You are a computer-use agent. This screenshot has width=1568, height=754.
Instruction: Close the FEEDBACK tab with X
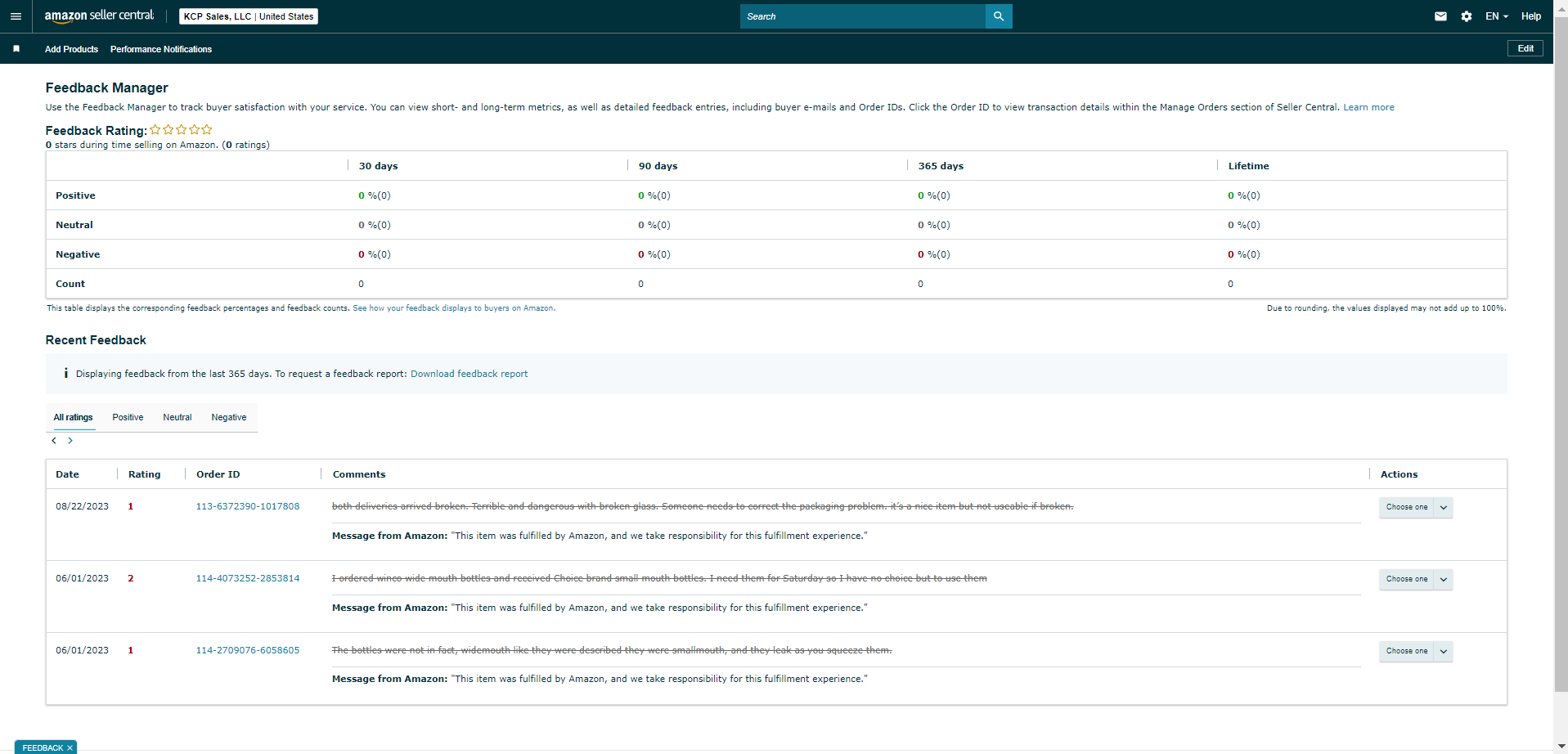click(70, 748)
